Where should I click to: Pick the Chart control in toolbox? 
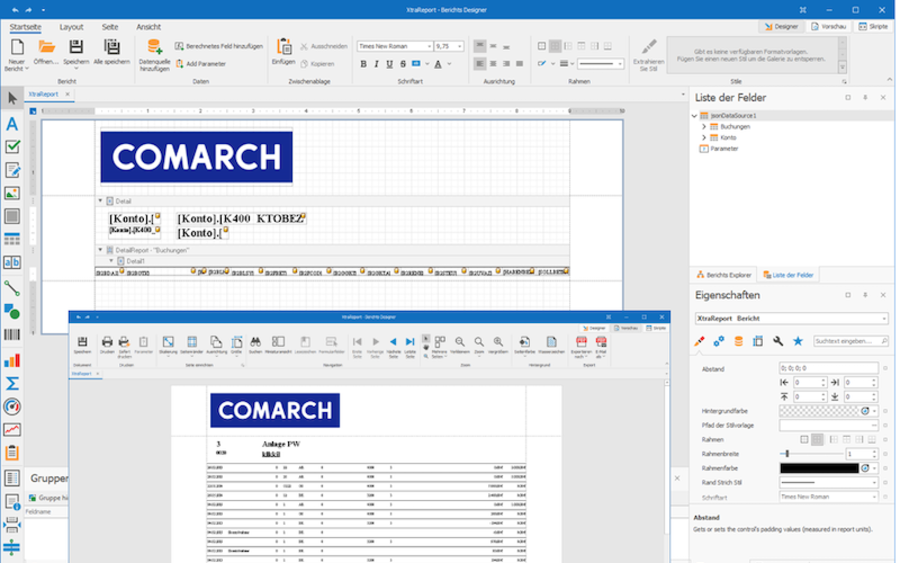(x=12, y=360)
